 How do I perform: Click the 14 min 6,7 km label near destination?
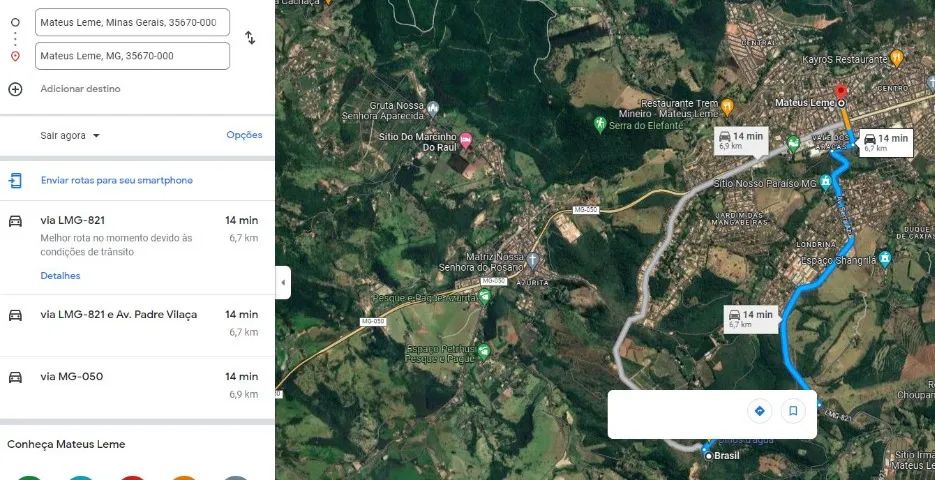(887, 143)
